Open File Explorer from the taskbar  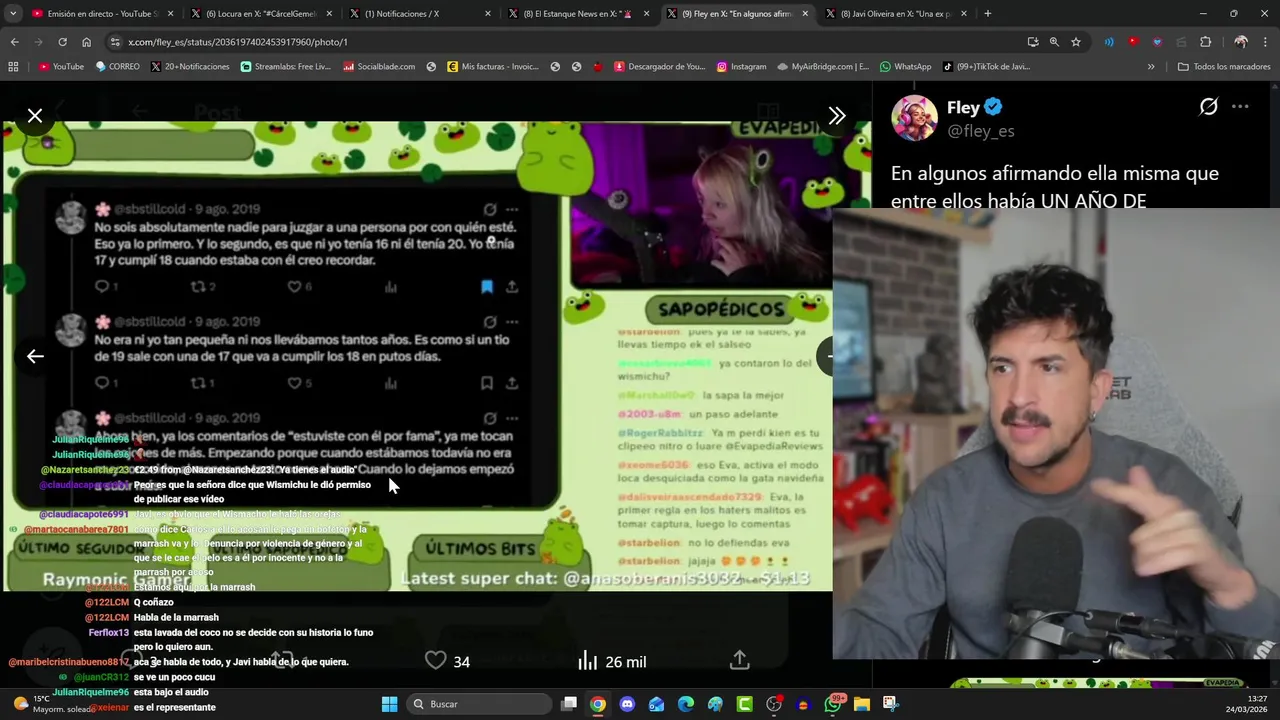click(x=862, y=704)
